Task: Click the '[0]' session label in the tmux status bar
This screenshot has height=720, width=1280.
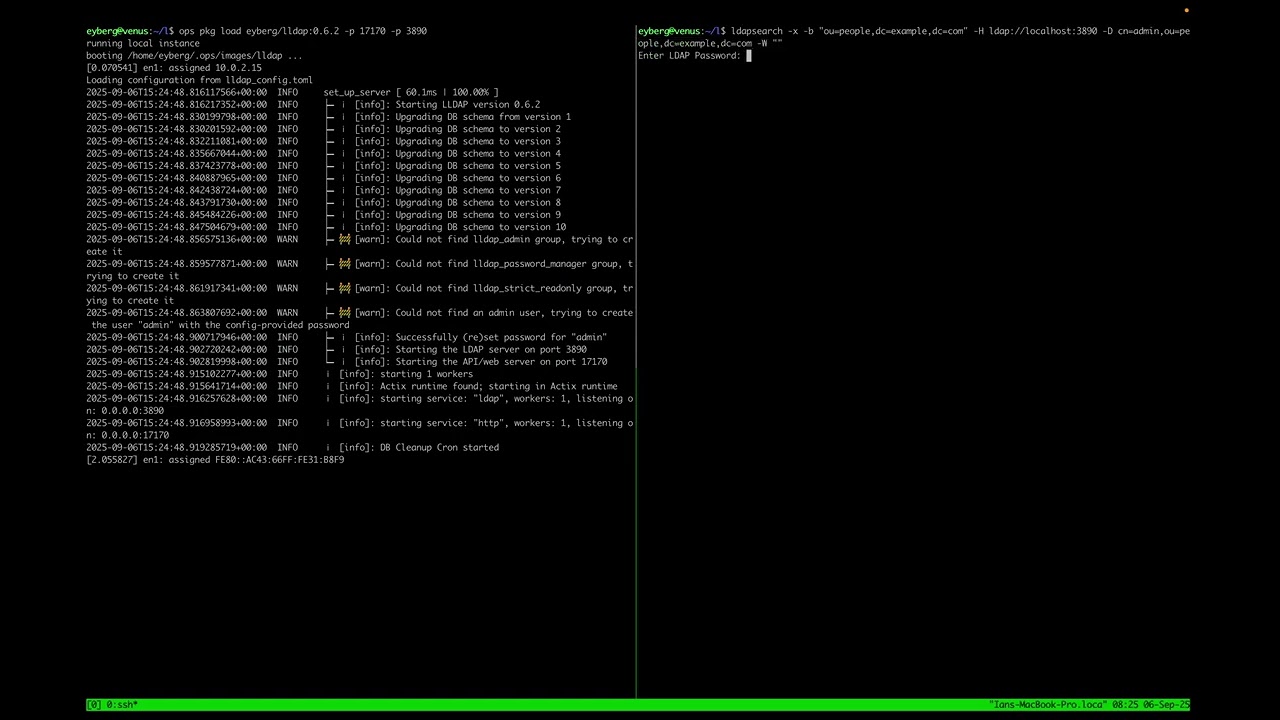Action: [94, 705]
